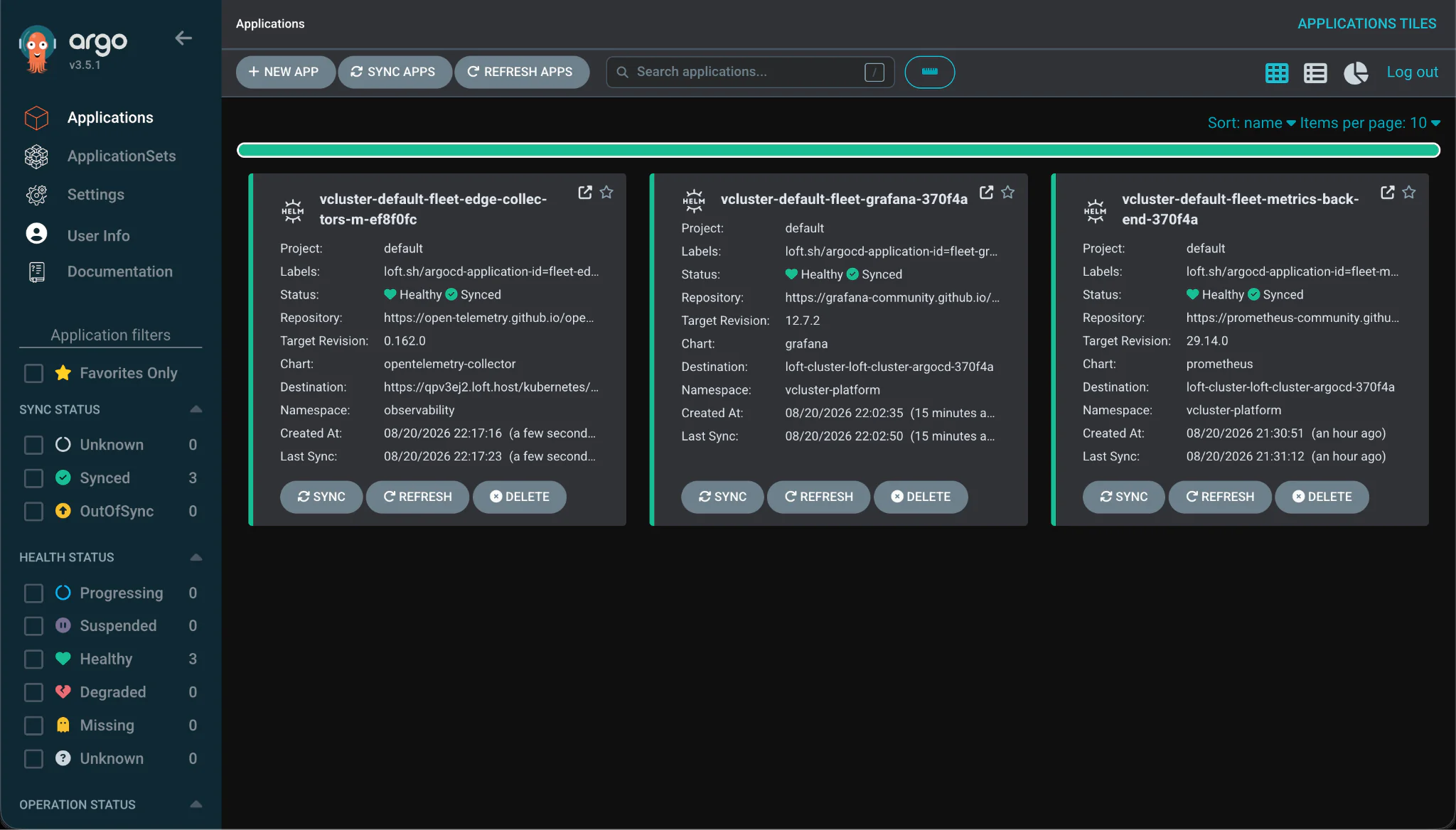Click Helm icon on edge-collectors card
Image resolution: width=1456 pixels, height=830 pixels.
[292, 211]
